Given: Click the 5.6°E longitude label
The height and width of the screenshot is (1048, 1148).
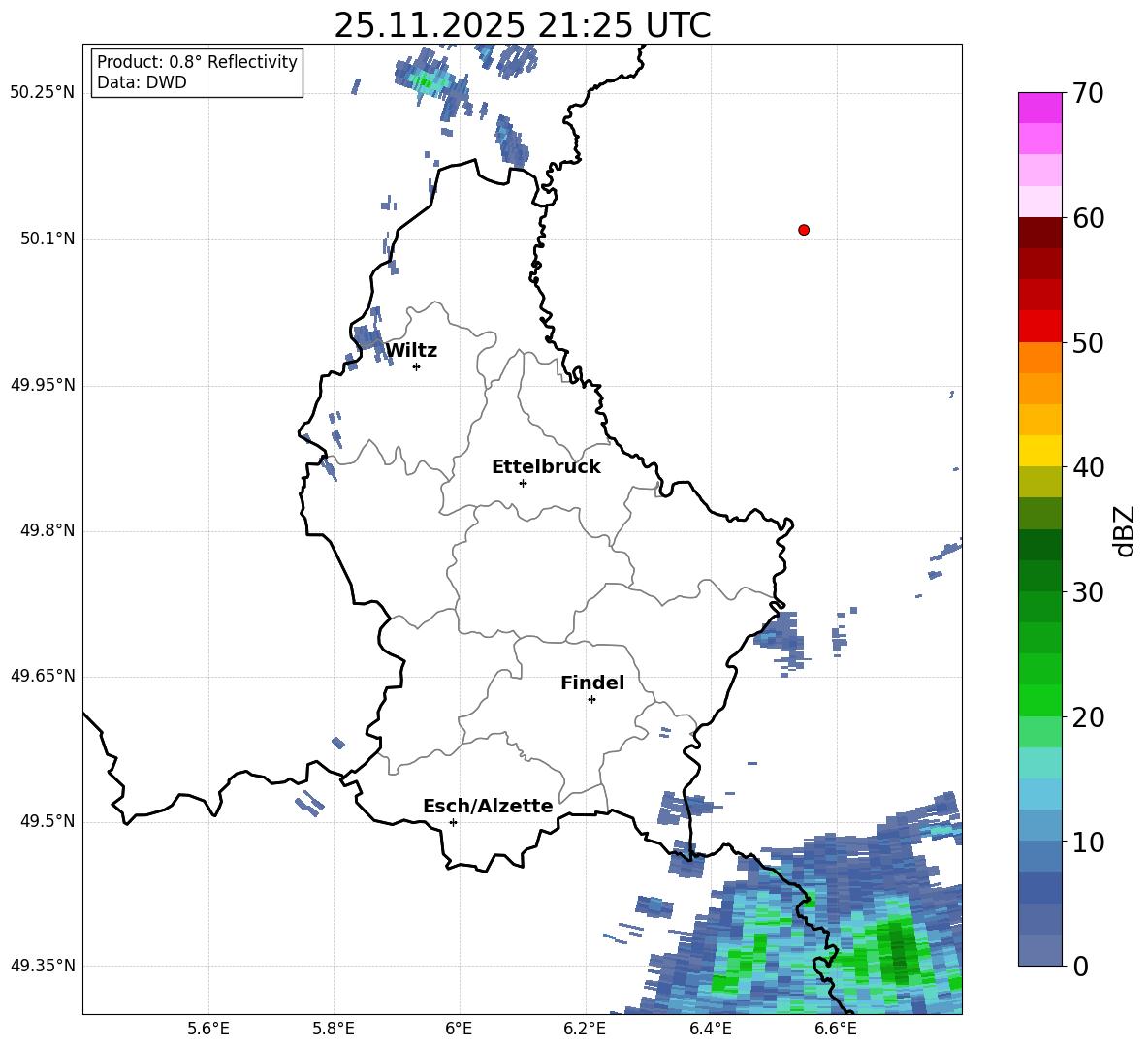Looking at the screenshot, I should click(208, 1029).
